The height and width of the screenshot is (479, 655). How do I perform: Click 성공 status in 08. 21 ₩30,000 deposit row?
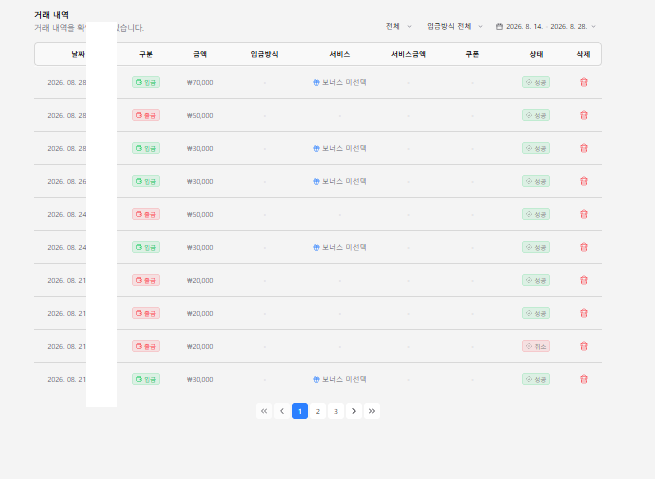(536, 379)
